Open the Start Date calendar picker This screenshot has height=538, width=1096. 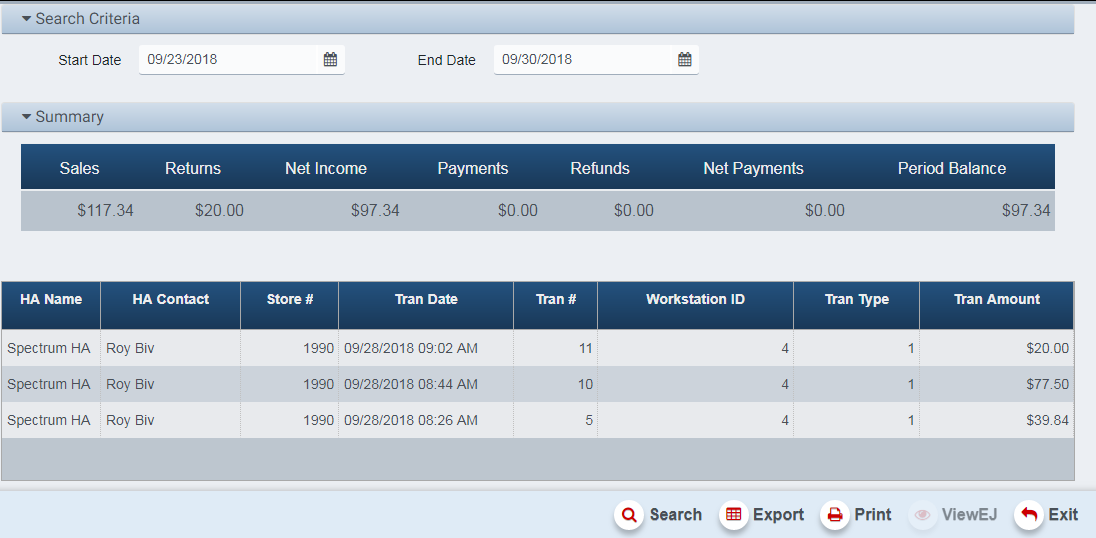(330, 60)
